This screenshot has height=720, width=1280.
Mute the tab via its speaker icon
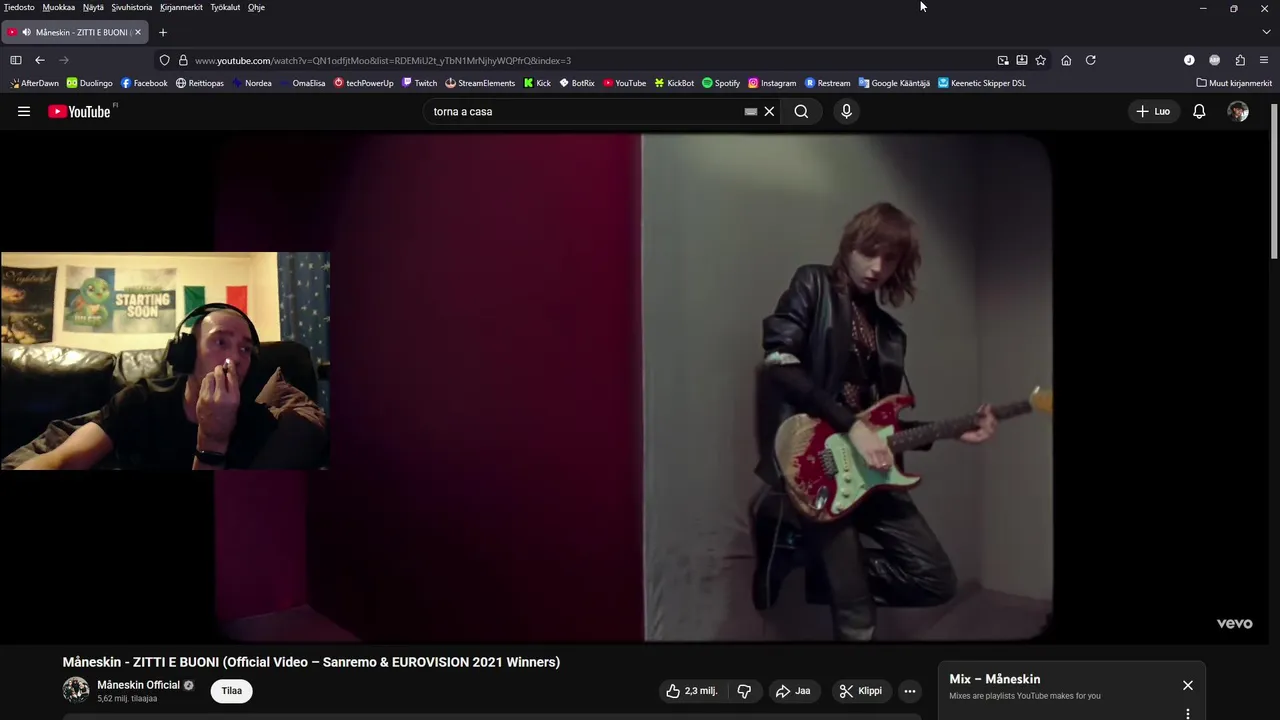26,32
